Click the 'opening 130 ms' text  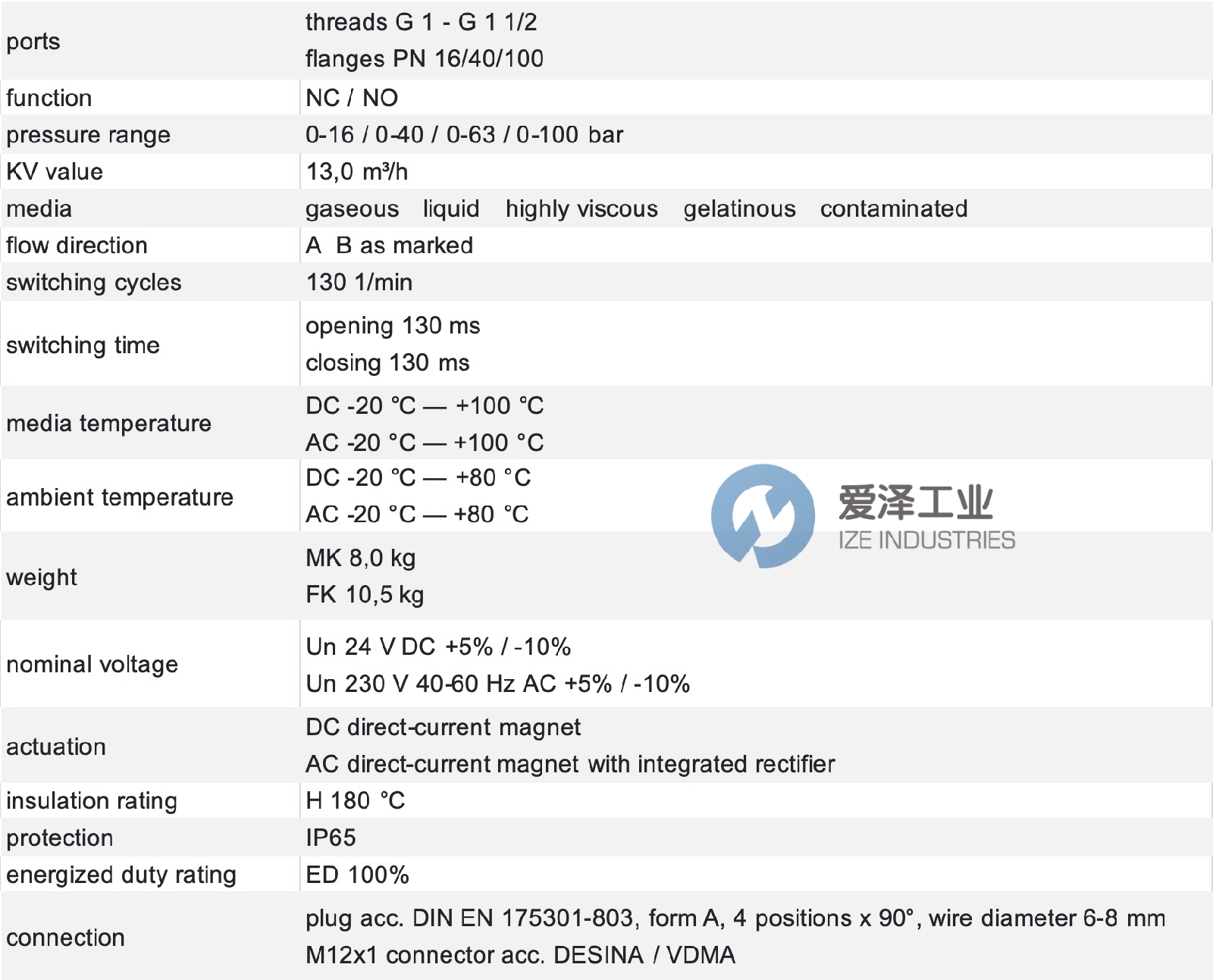click(x=393, y=326)
